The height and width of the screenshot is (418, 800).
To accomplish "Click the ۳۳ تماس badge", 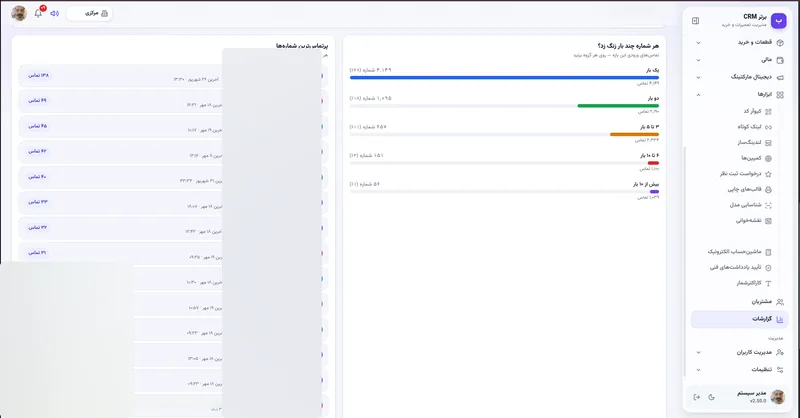I will [x=37, y=202].
